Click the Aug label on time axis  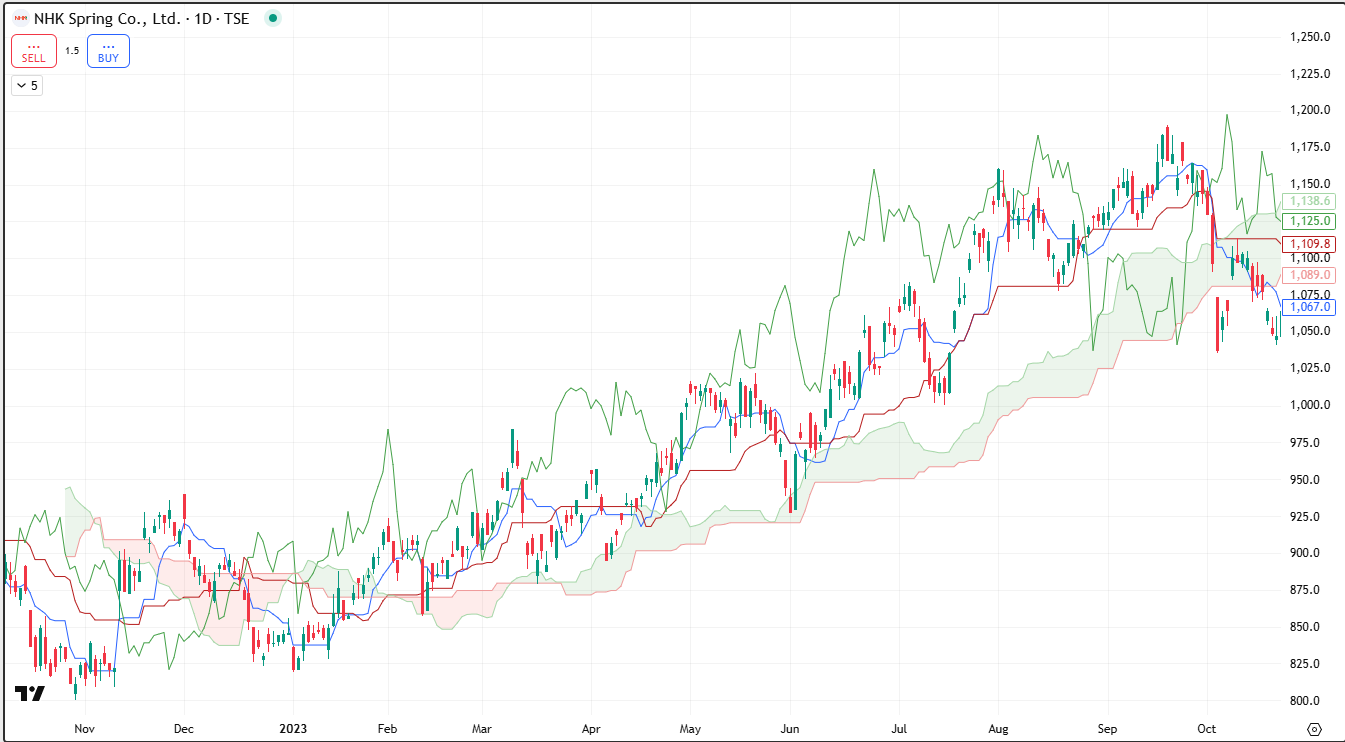pyautogui.click(x=997, y=729)
